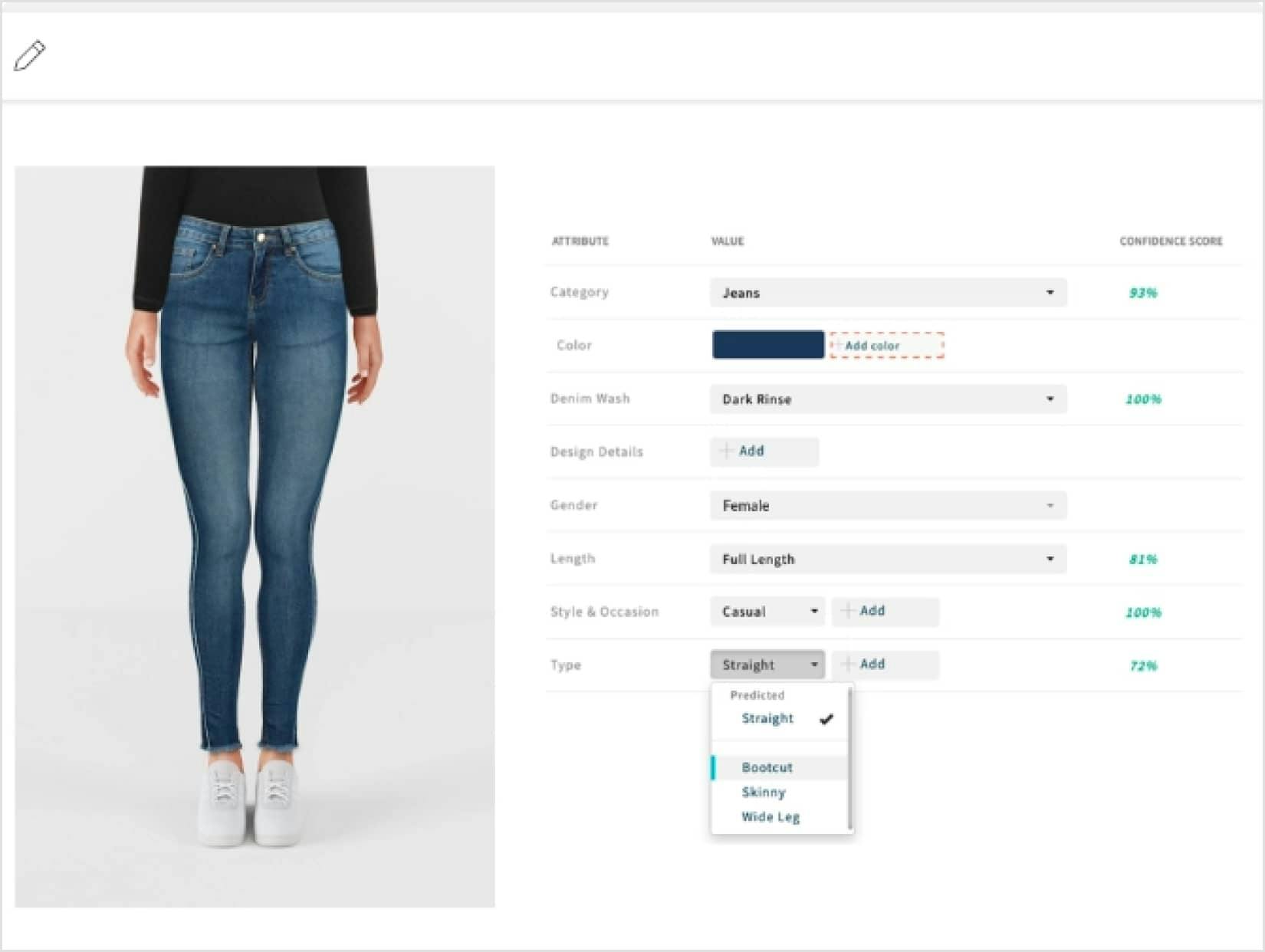This screenshot has height=952, width=1265.
Task: Click the Length dropdown caret icon
Action: [1051, 560]
